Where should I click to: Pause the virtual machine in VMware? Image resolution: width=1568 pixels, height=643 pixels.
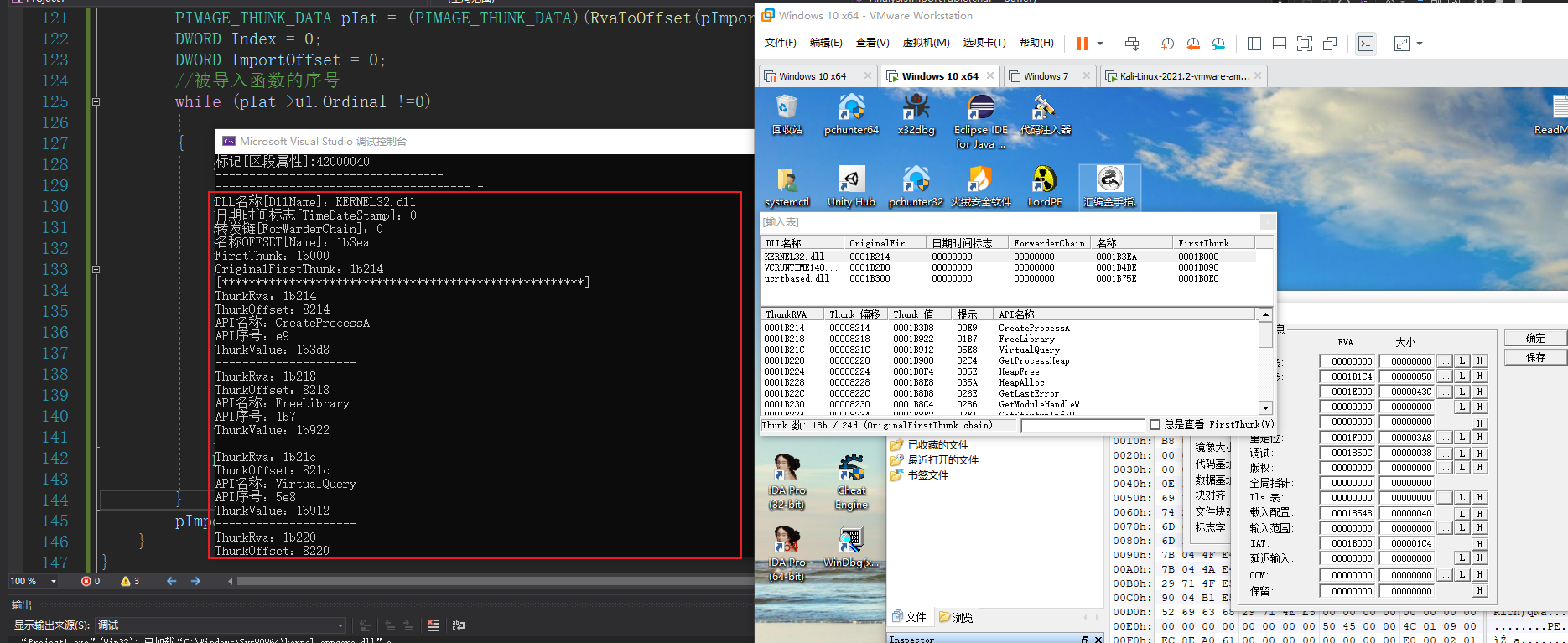click(x=1082, y=44)
